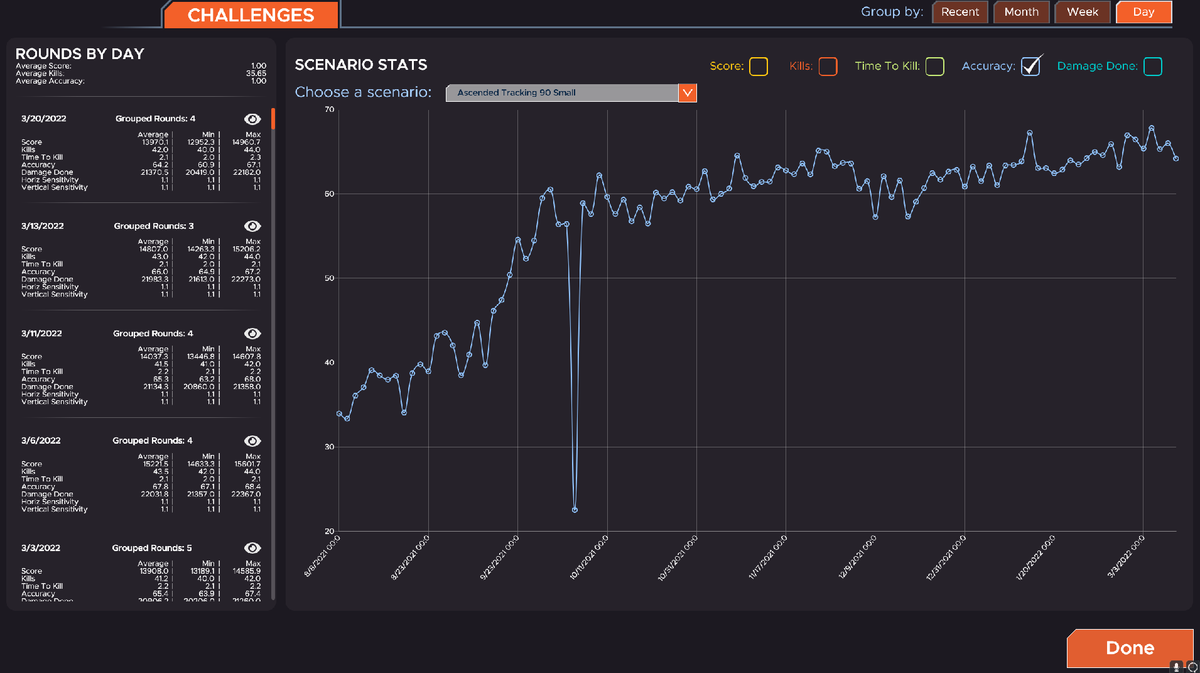
Task: Click the 'SCENARIO STATS' heading
Action: pos(361,65)
